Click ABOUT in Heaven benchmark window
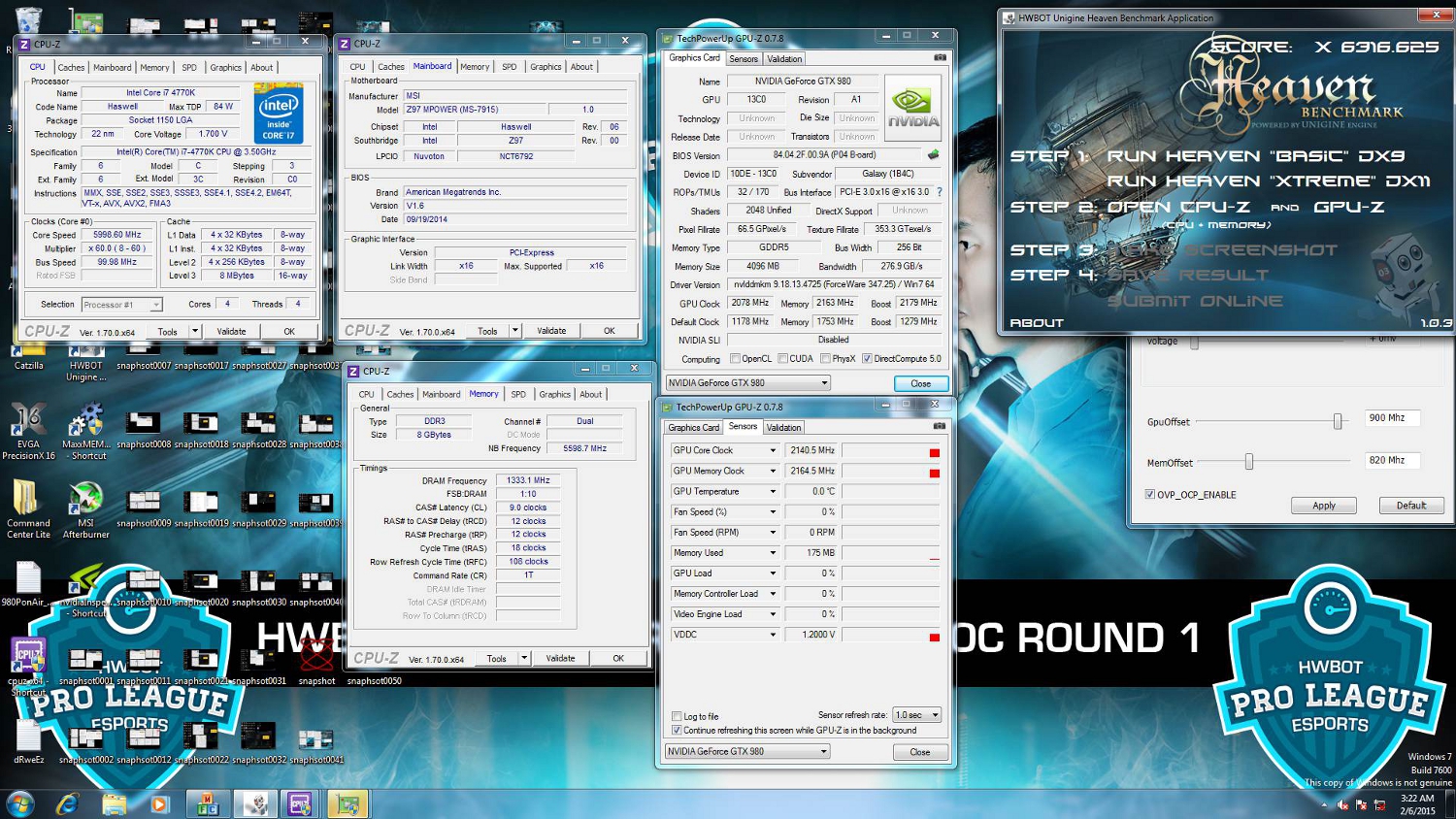The height and width of the screenshot is (819, 1456). [1036, 322]
